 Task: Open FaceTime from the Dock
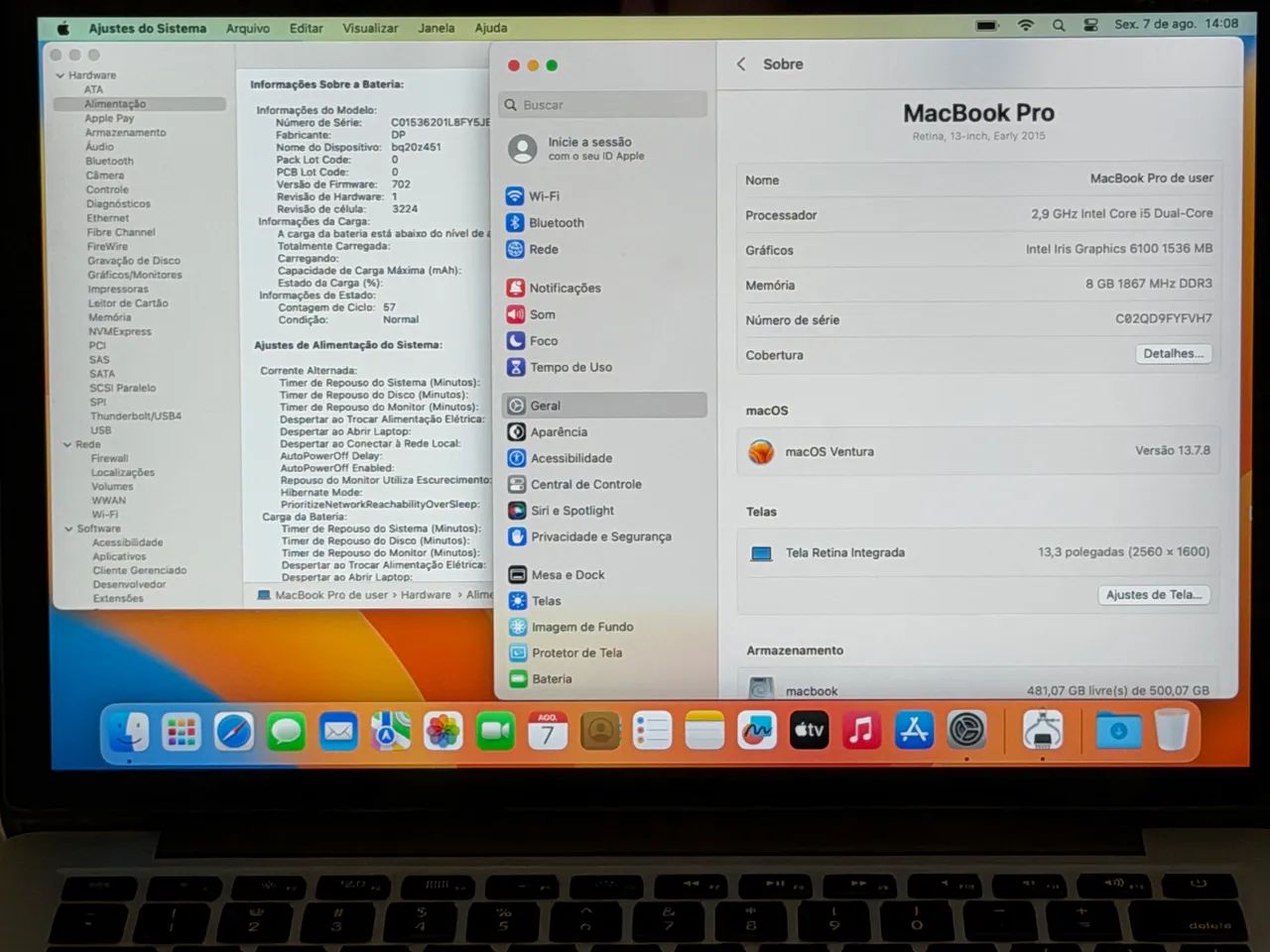point(495,732)
